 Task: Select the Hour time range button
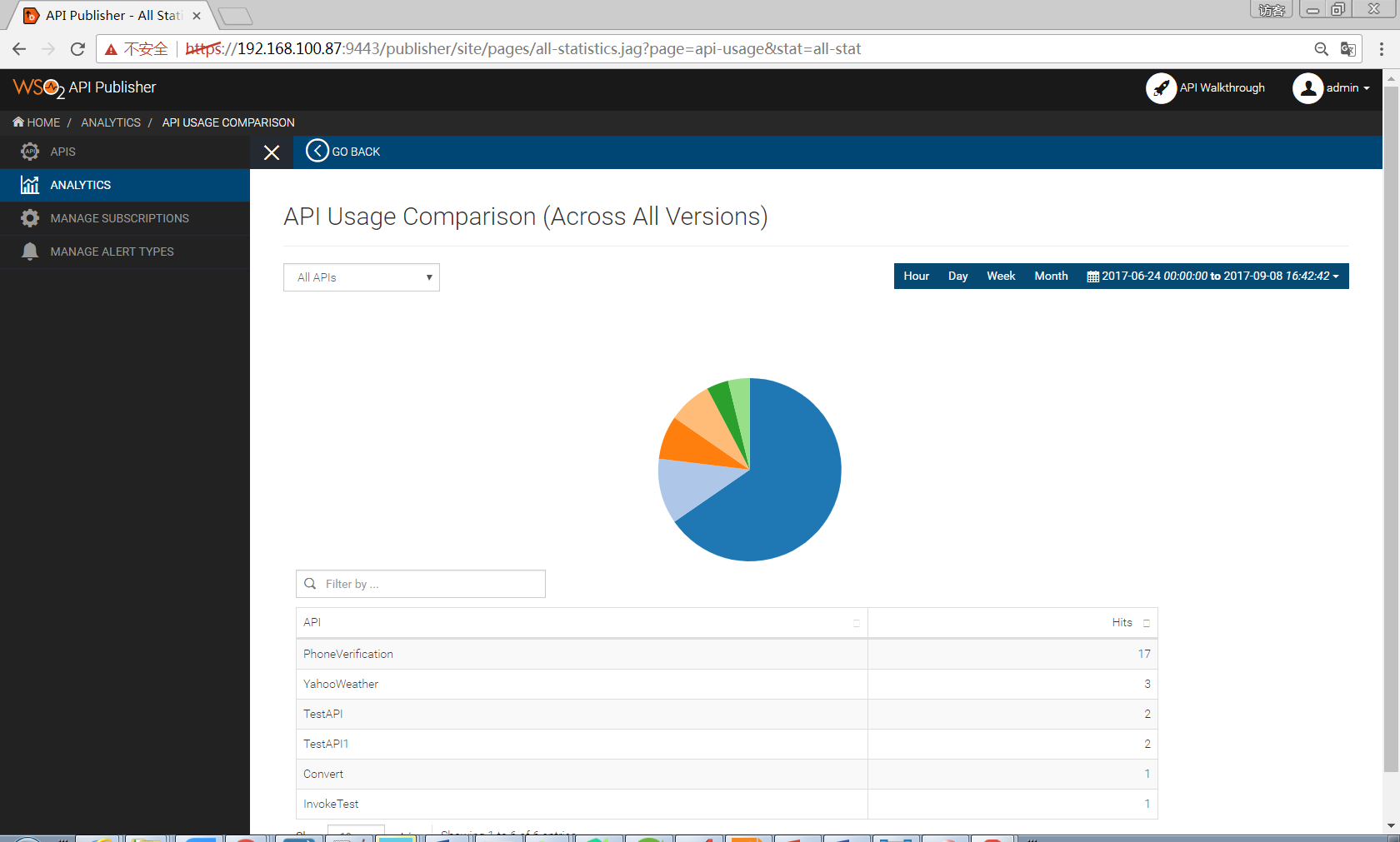(x=916, y=276)
